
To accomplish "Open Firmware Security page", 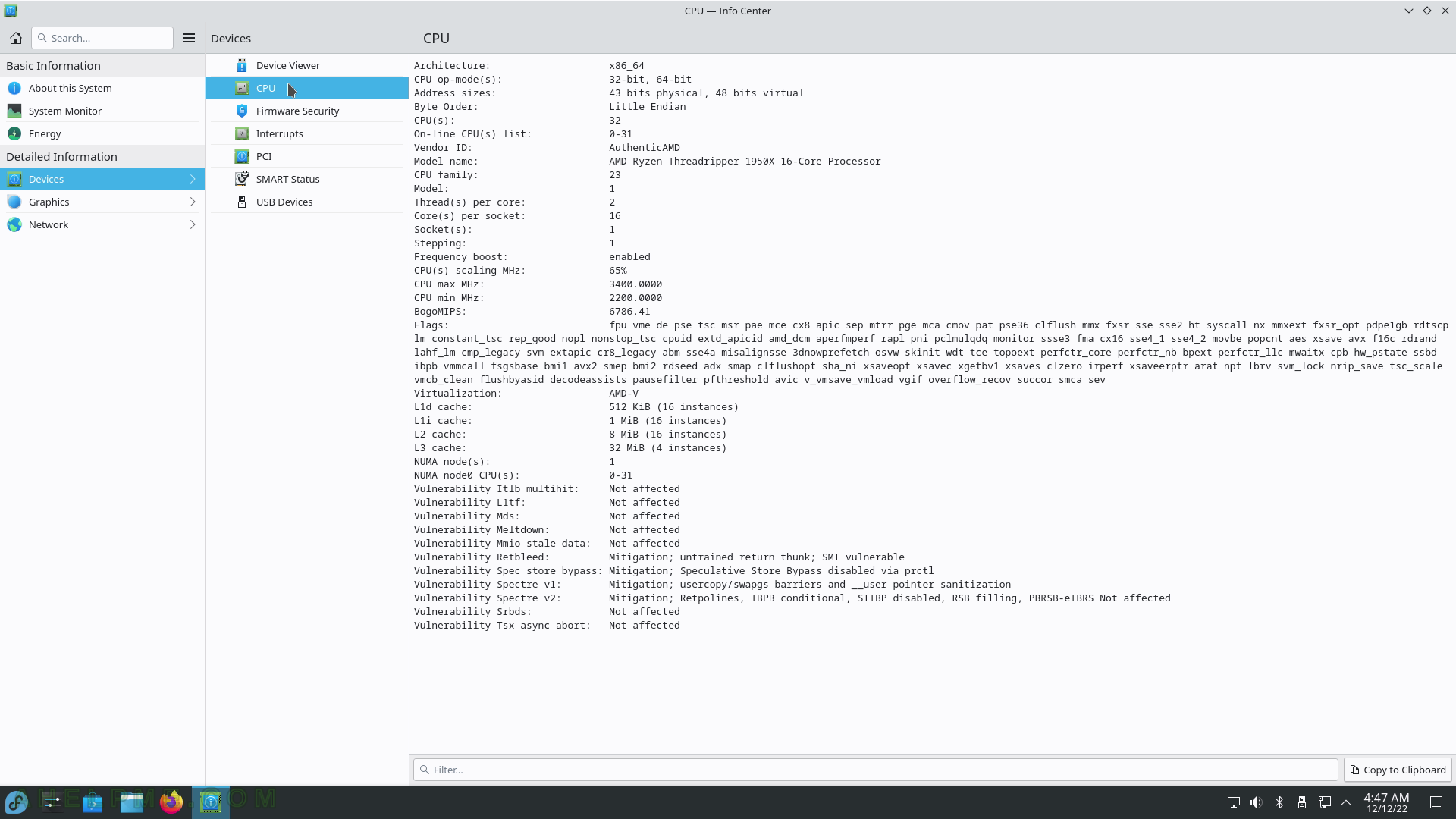I will click(x=307, y=111).
